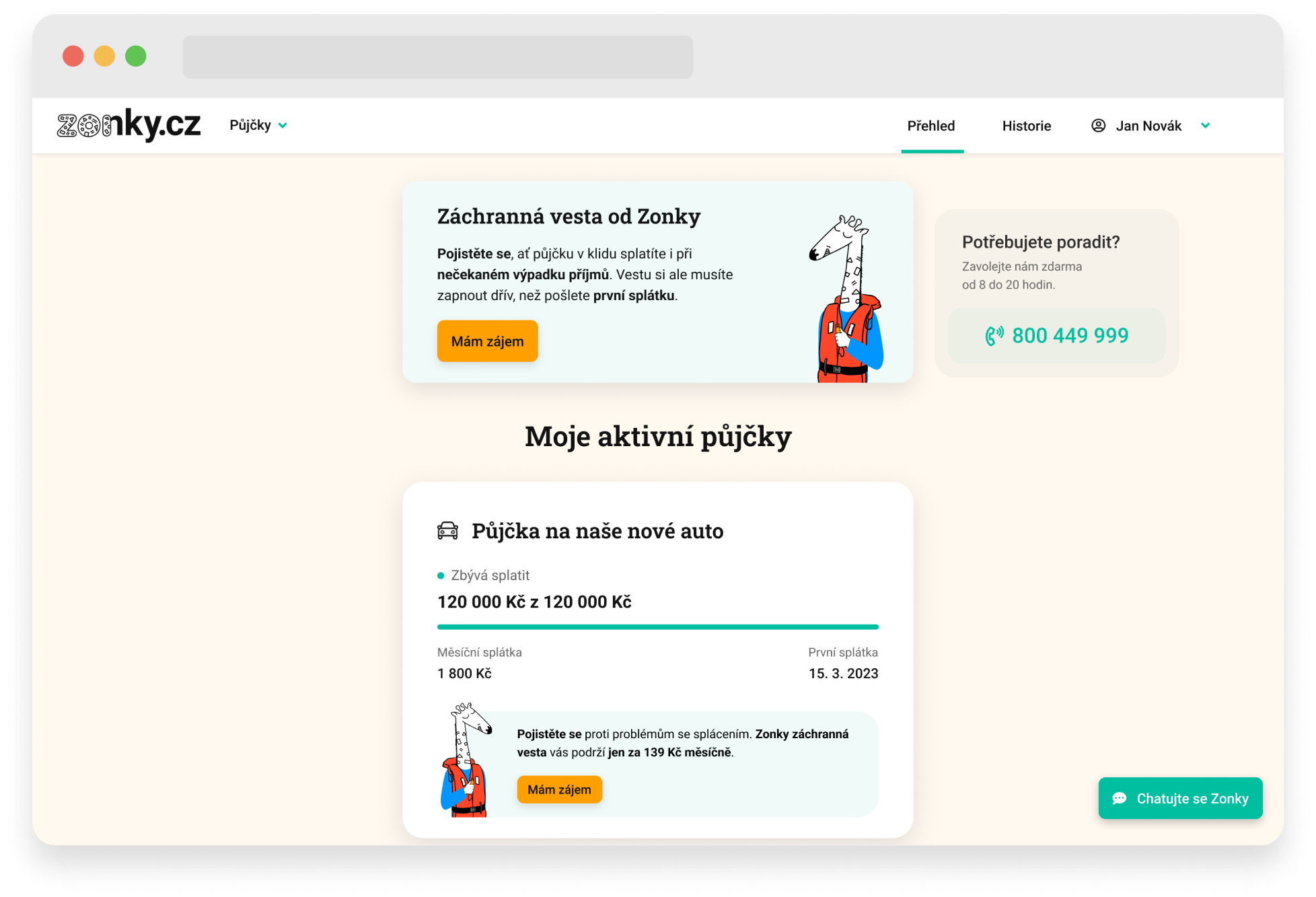Click the browser address bar

coord(437,57)
